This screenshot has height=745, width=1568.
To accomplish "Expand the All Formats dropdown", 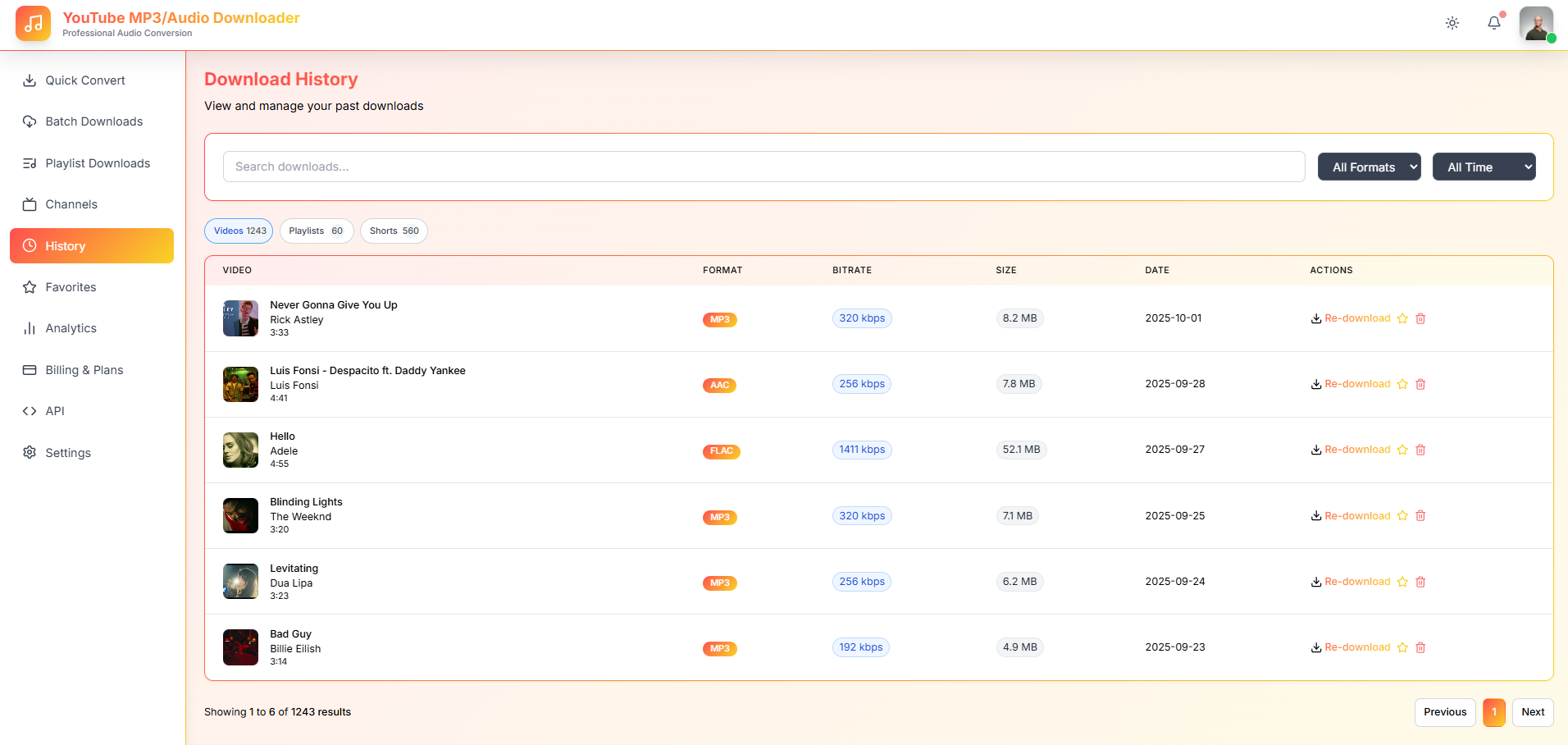I will (x=1369, y=167).
